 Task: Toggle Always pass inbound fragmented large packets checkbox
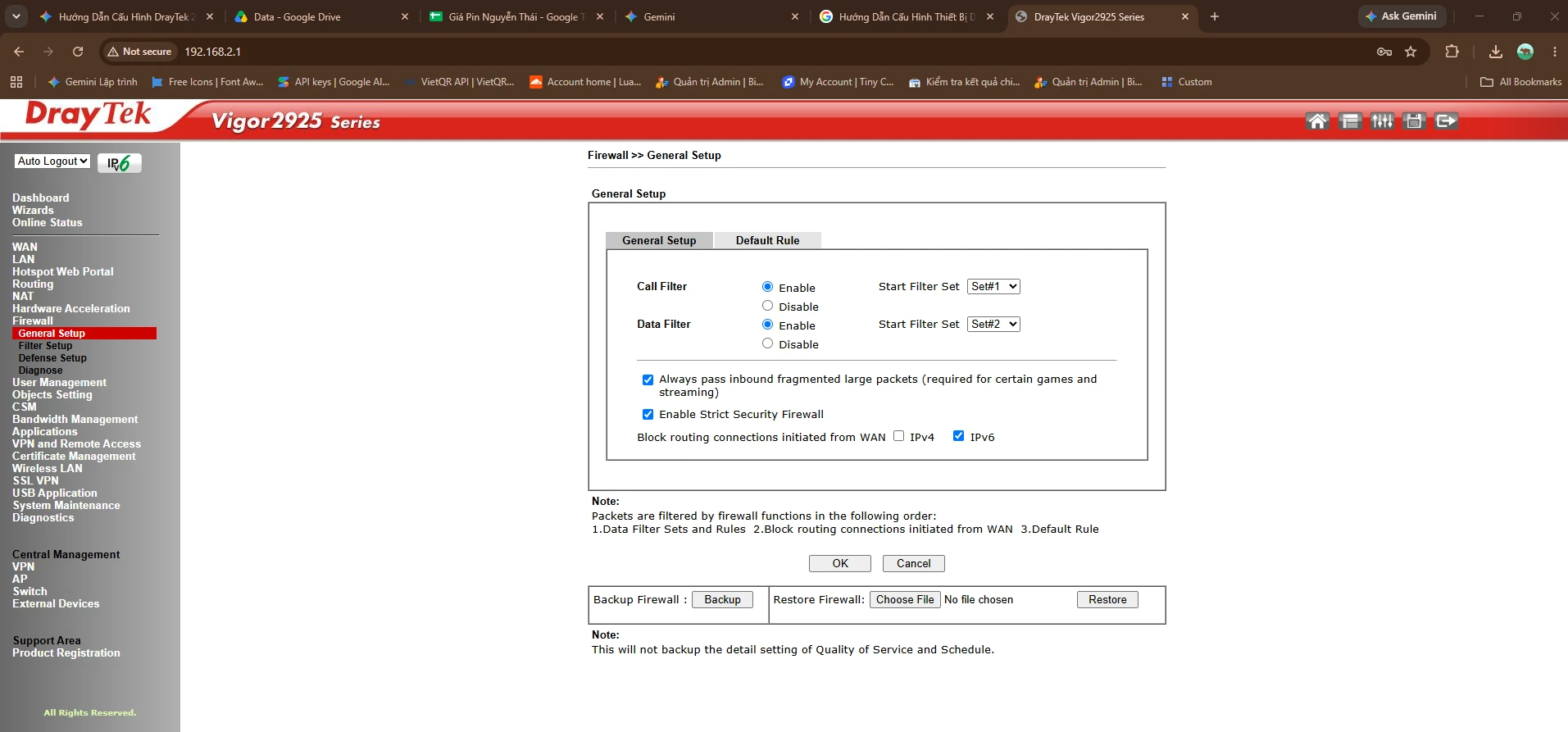(648, 380)
